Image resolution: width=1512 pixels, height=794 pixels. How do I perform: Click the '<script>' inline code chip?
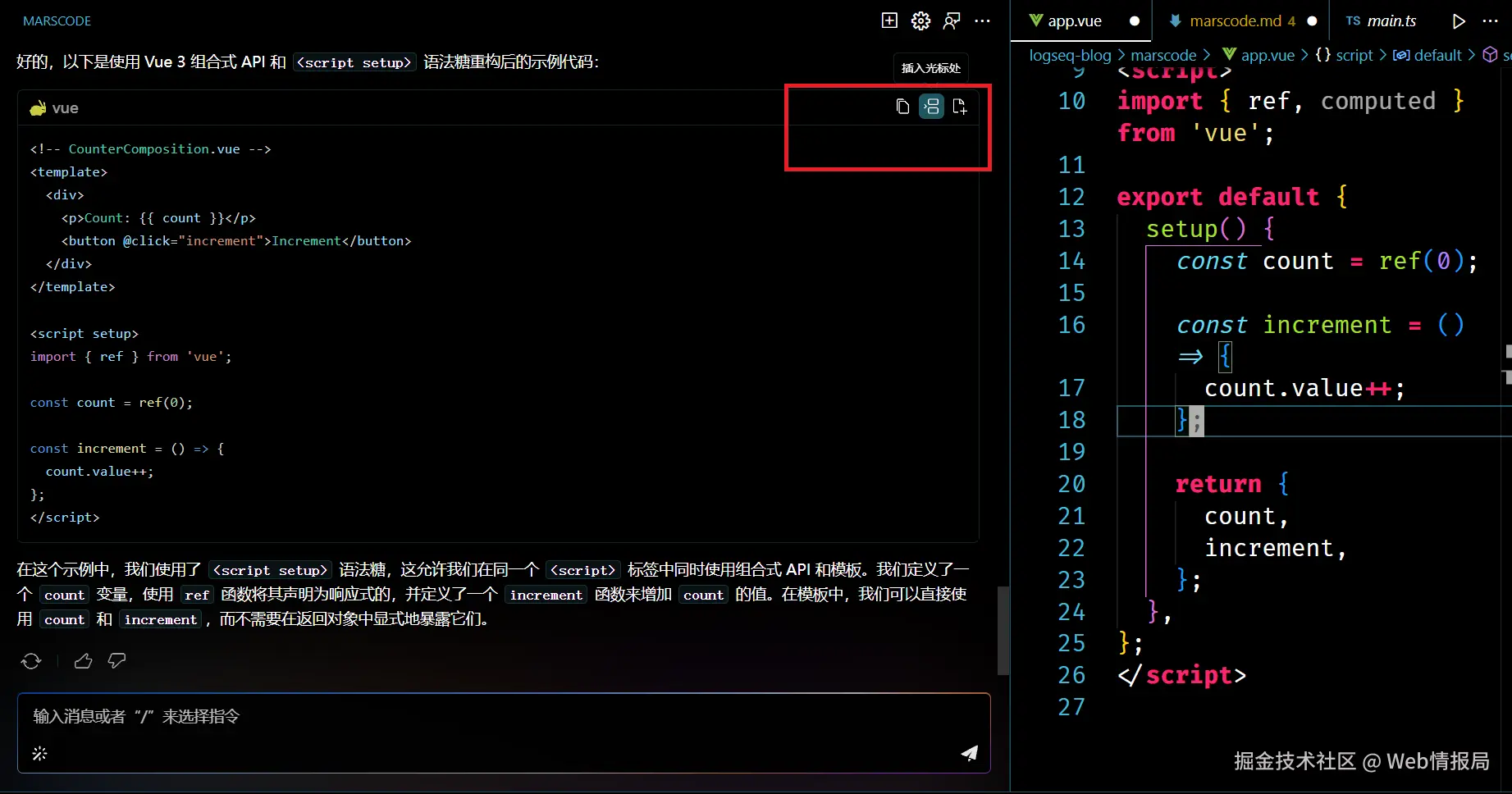pyautogui.click(x=583, y=570)
